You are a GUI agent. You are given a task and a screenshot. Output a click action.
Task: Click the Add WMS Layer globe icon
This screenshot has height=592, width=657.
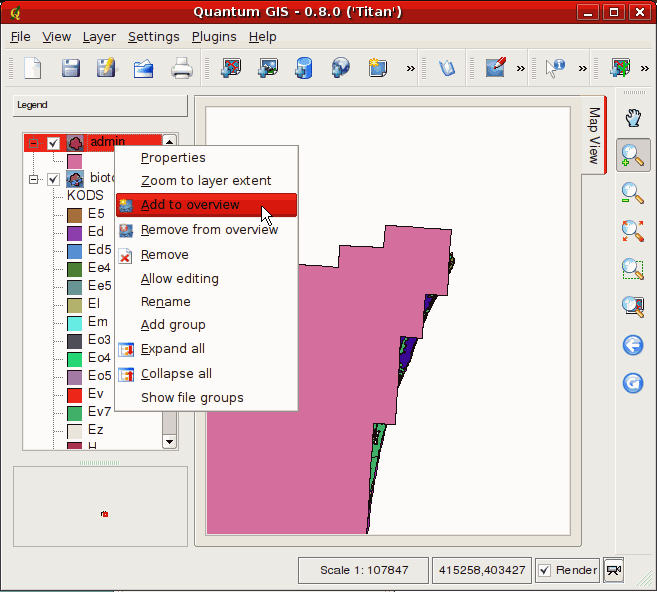341,68
